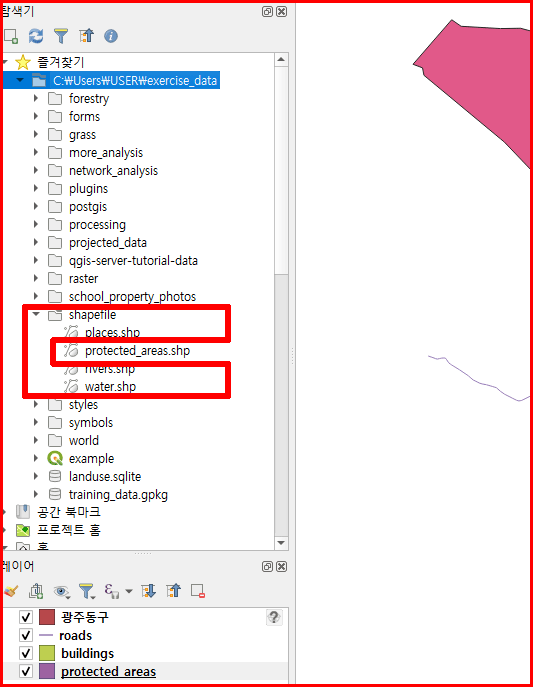Expand the network_analysis folder
Screen dimensions: 533x687
tap(36, 170)
